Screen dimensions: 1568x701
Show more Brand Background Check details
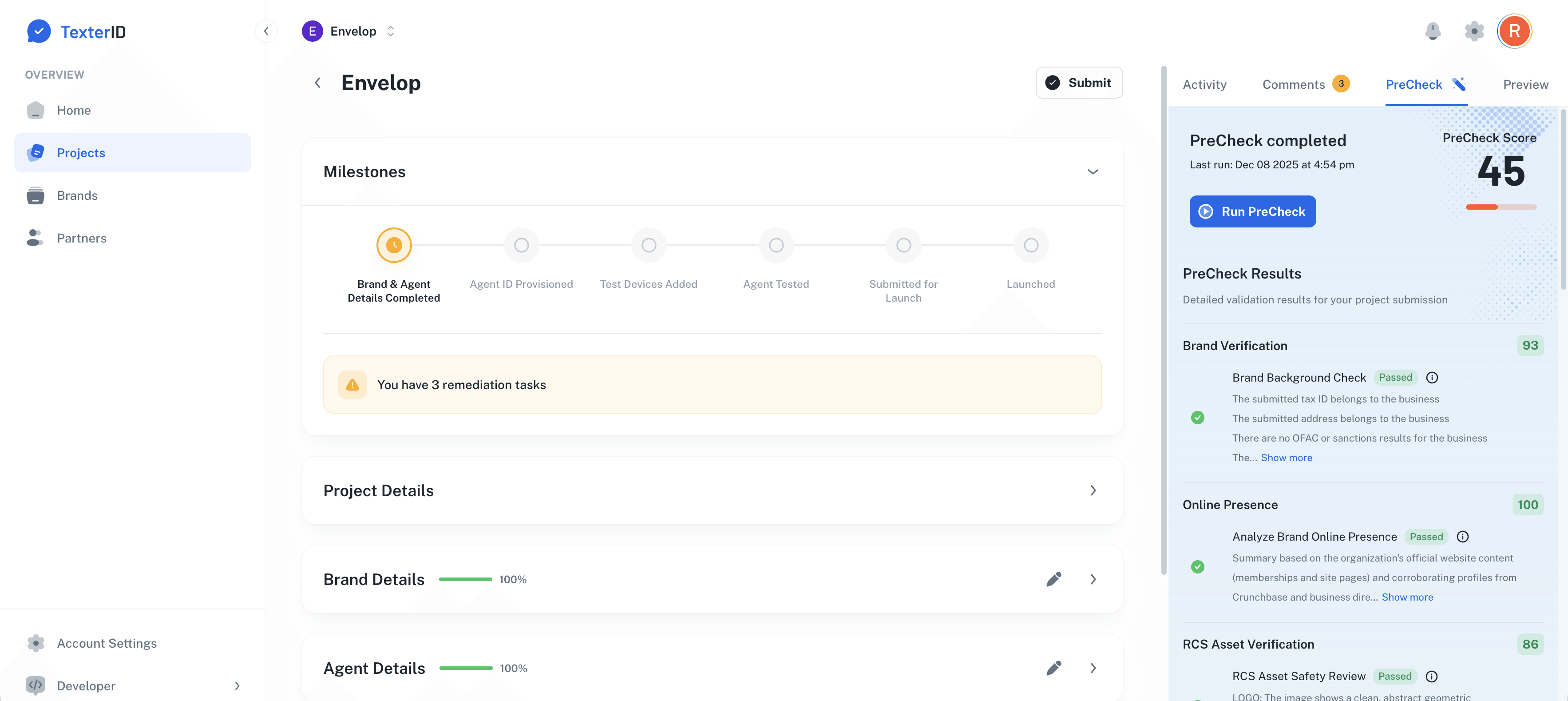tap(1286, 458)
